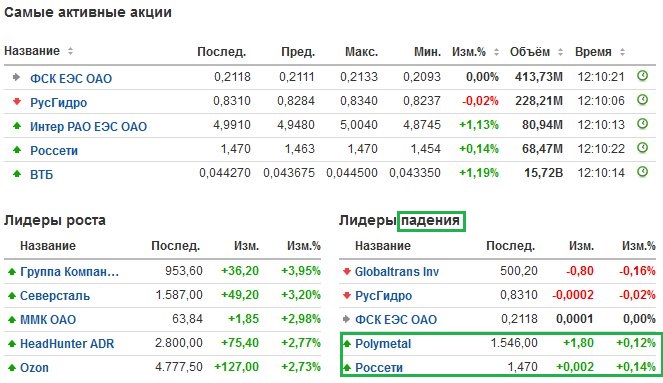The image size is (663, 383).
Task: Open the Ozon stock link
Action: pyautogui.click(x=34, y=368)
